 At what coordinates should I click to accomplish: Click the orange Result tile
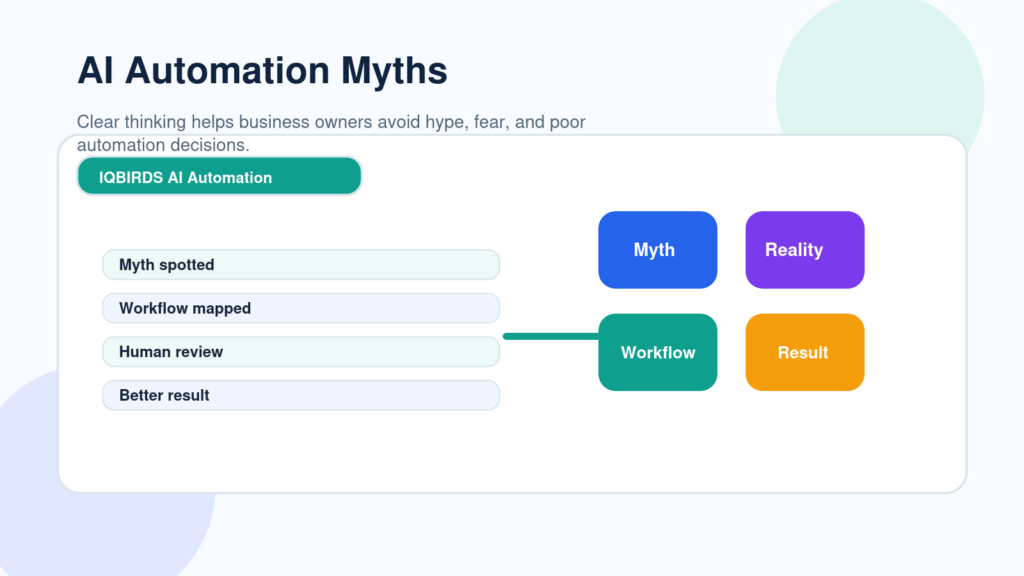(x=805, y=352)
